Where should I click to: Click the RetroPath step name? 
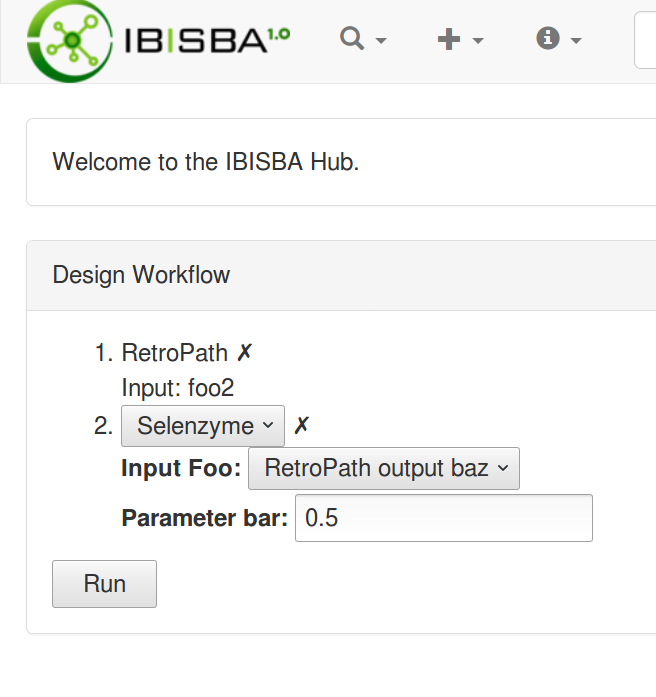pyautogui.click(x=175, y=353)
